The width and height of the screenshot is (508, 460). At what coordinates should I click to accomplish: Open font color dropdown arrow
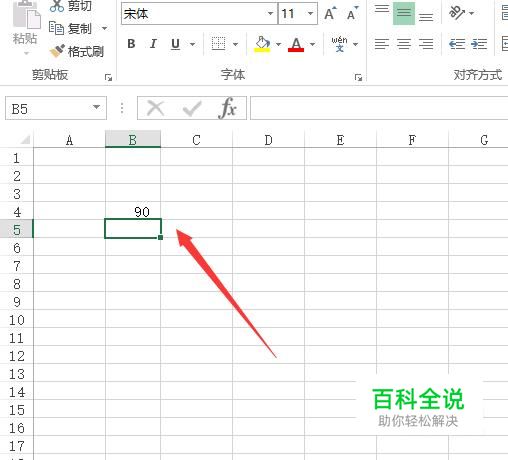pyautogui.click(x=312, y=44)
